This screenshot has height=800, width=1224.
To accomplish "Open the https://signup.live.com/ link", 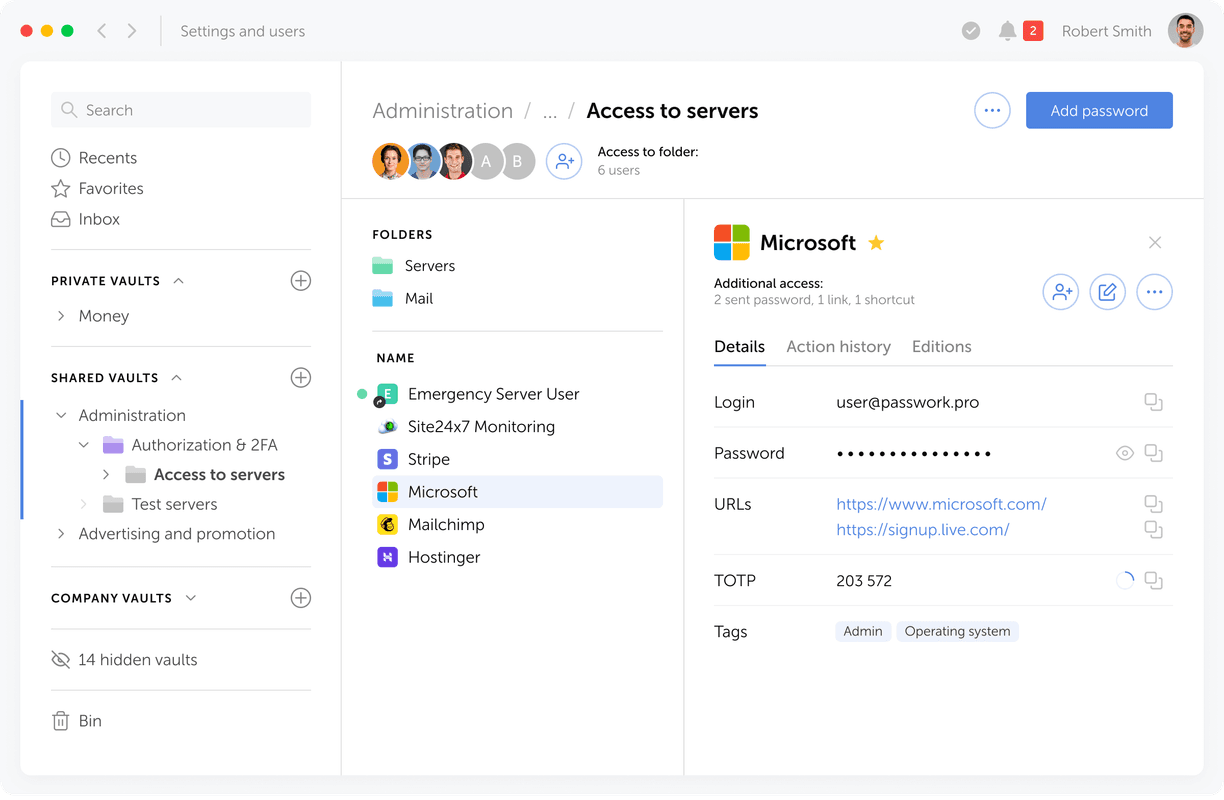I will click(922, 530).
